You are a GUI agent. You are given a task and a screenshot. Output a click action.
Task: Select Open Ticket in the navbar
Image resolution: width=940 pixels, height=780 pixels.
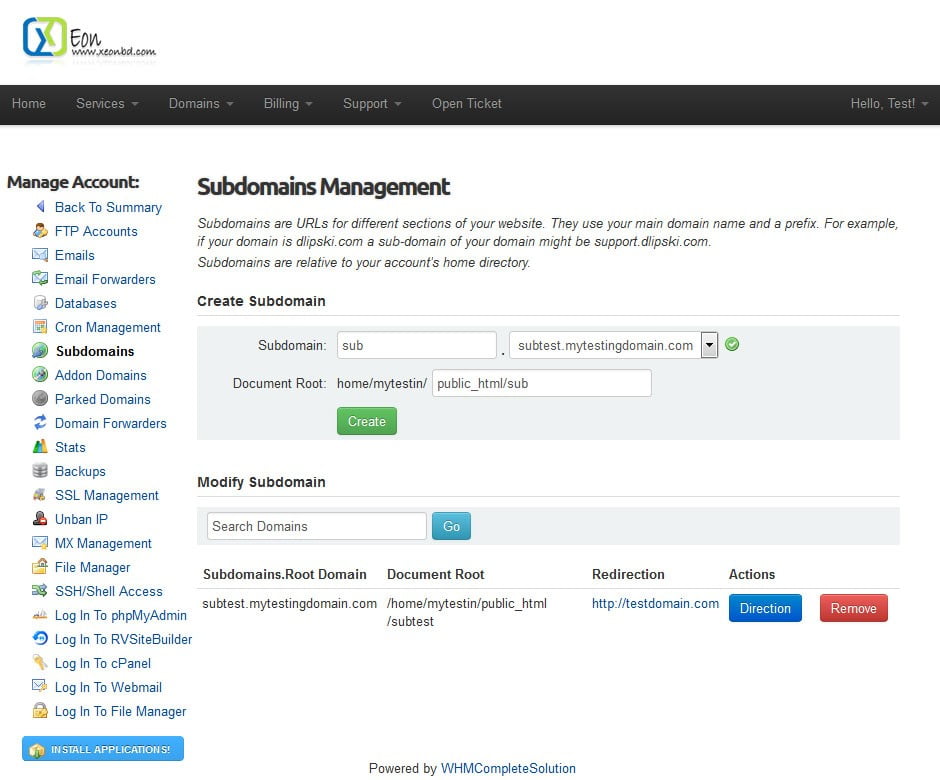466,104
